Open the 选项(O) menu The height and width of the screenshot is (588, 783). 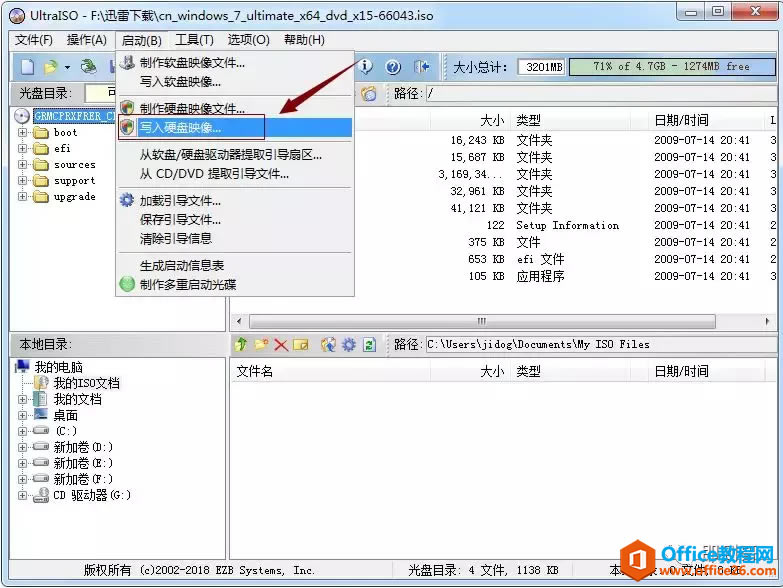(248, 40)
